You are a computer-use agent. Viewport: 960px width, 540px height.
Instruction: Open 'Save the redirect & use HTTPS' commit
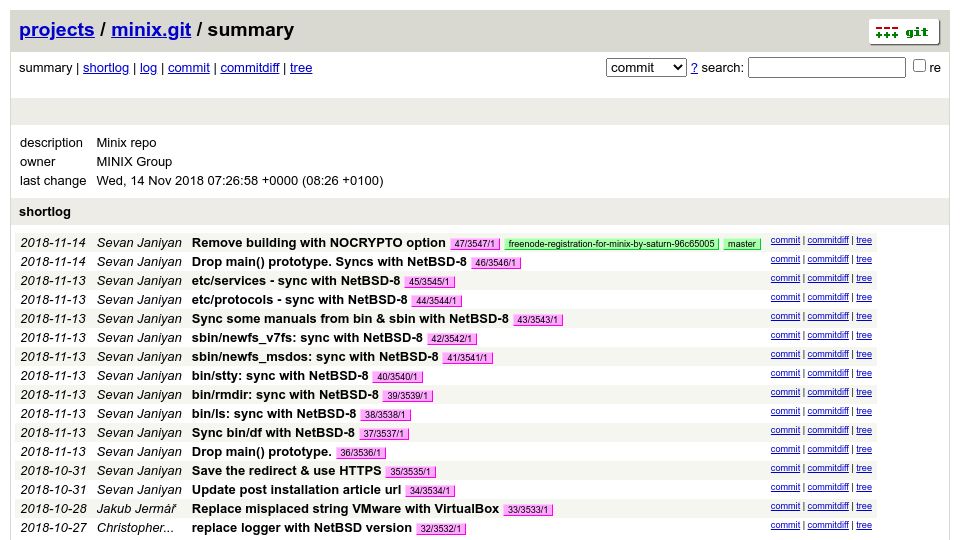click(287, 471)
